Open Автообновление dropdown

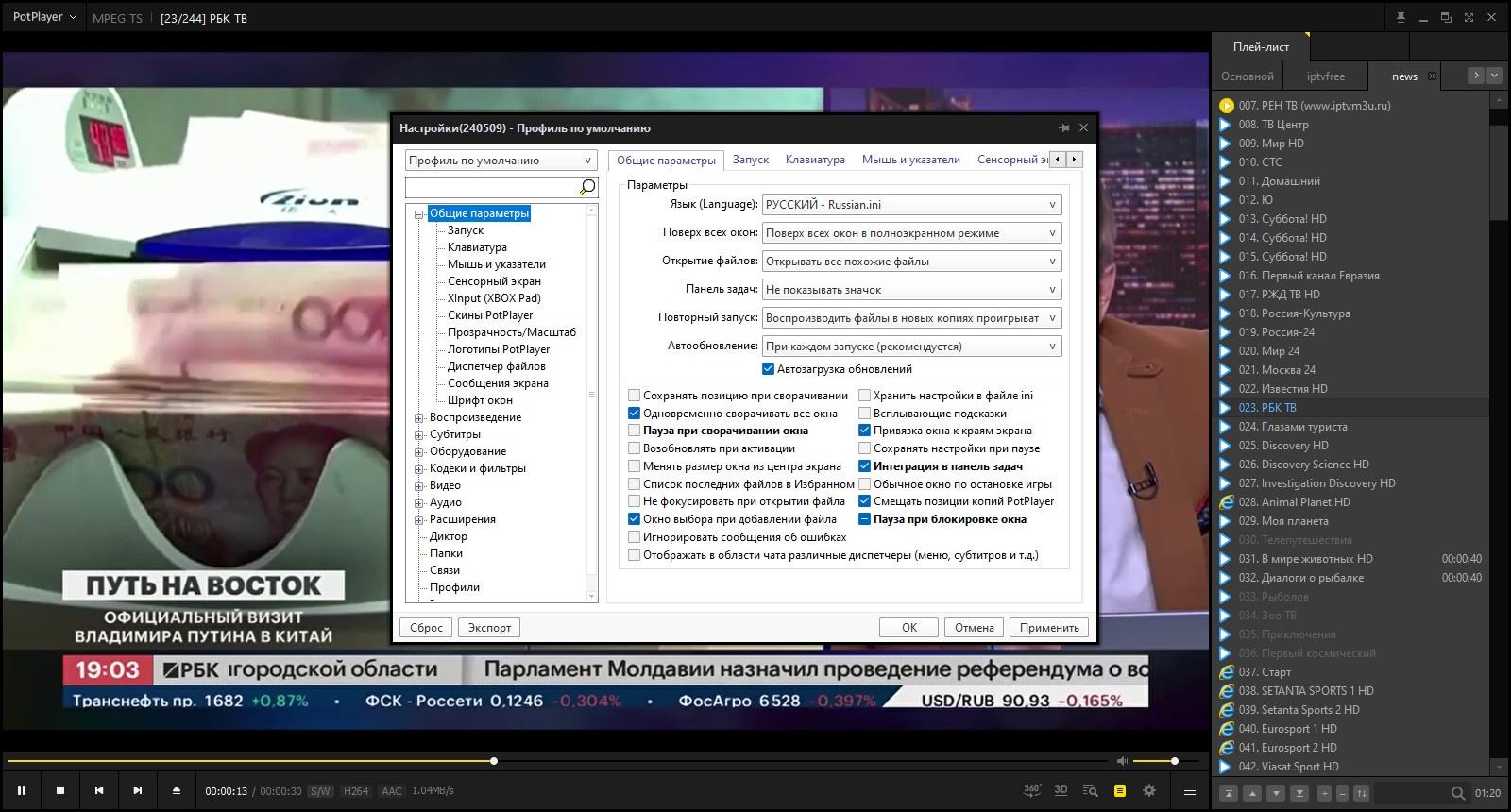coord(911,347)
